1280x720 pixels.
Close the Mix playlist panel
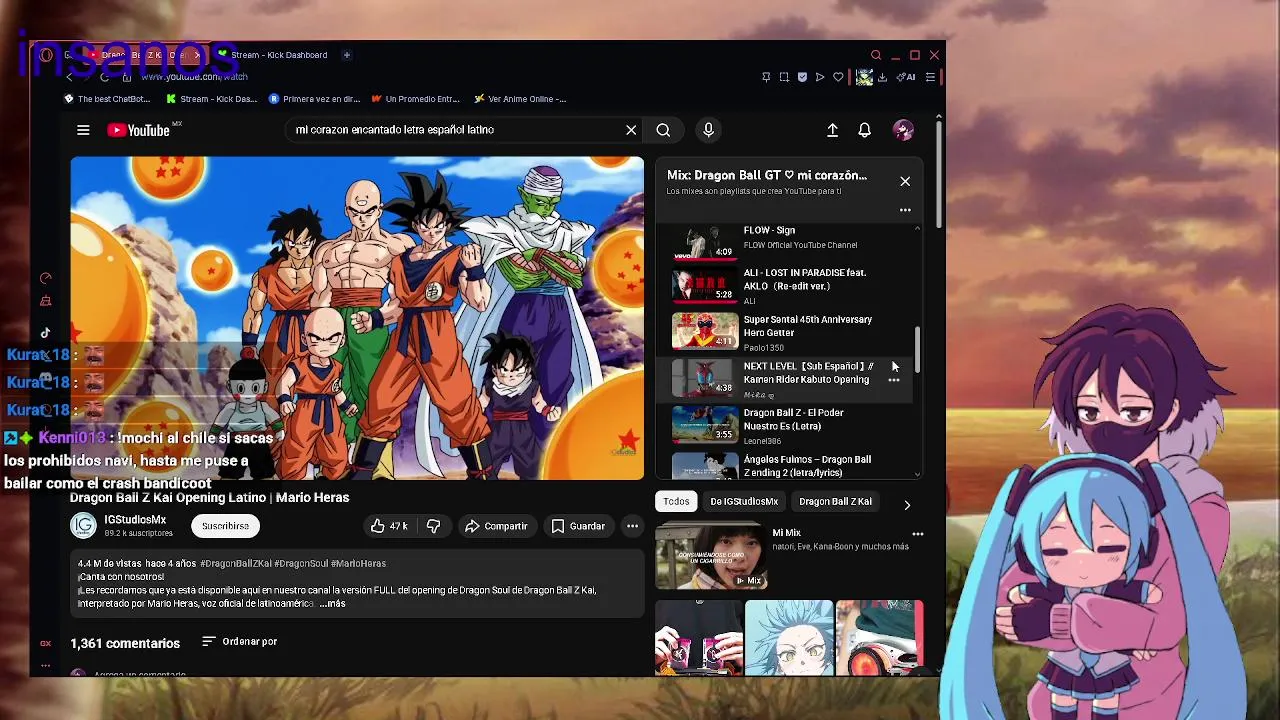click(x=905, y=181)
